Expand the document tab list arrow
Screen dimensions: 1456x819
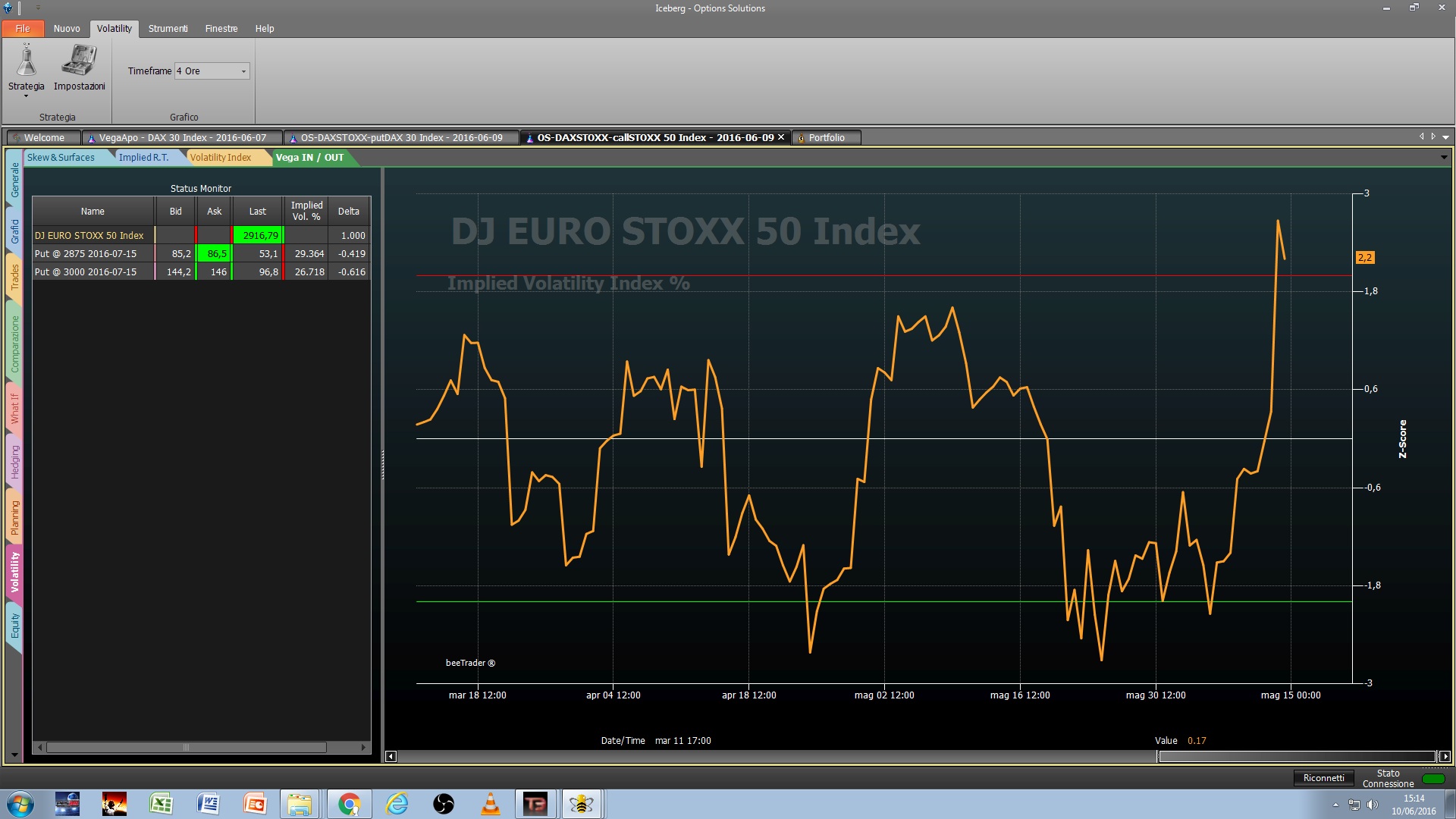(x=1445, y=137)
